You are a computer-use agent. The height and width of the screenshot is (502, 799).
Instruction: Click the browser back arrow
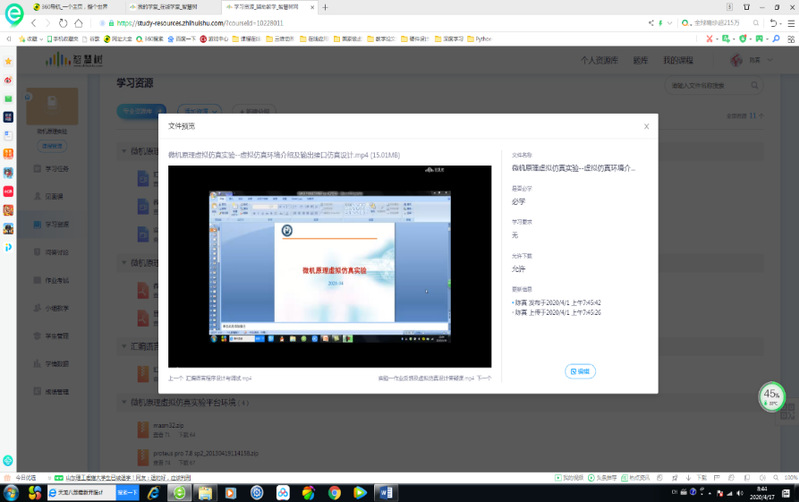pos(33,22)
